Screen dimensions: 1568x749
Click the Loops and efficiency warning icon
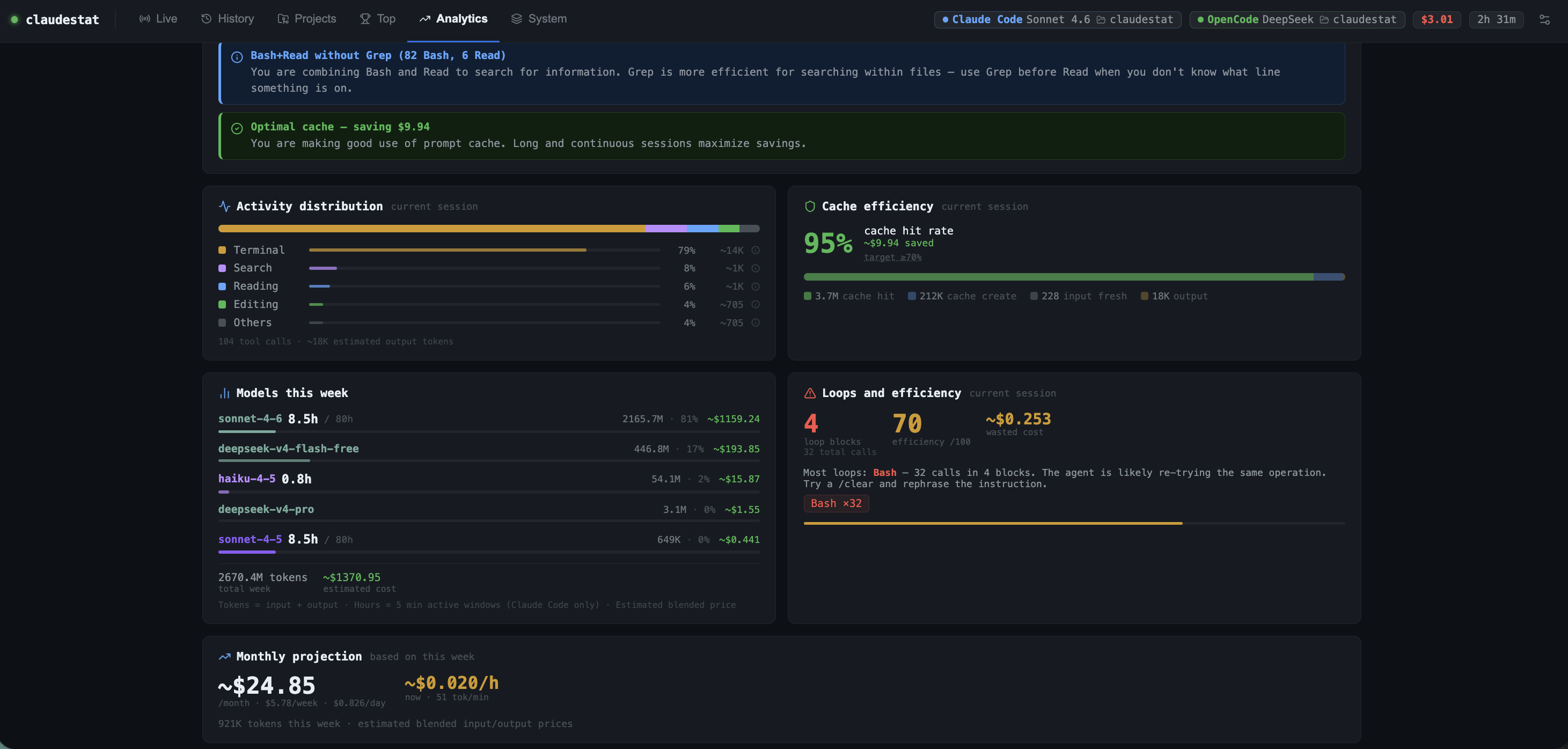(810, 393)
